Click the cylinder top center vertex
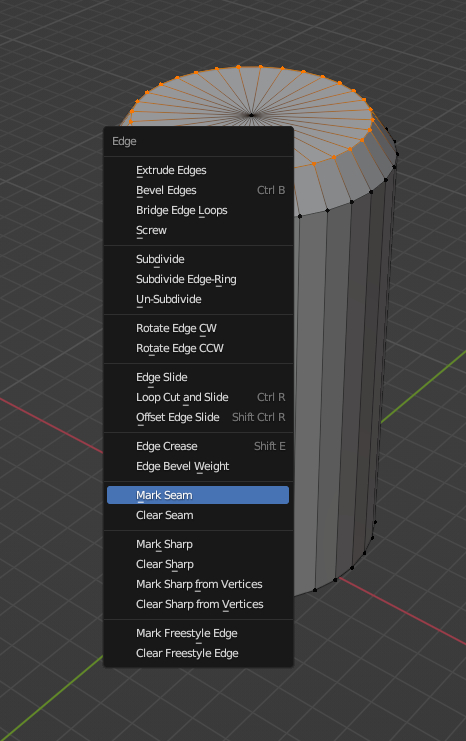Viewport: 466px width, 741px height. (x=251, y=115)
